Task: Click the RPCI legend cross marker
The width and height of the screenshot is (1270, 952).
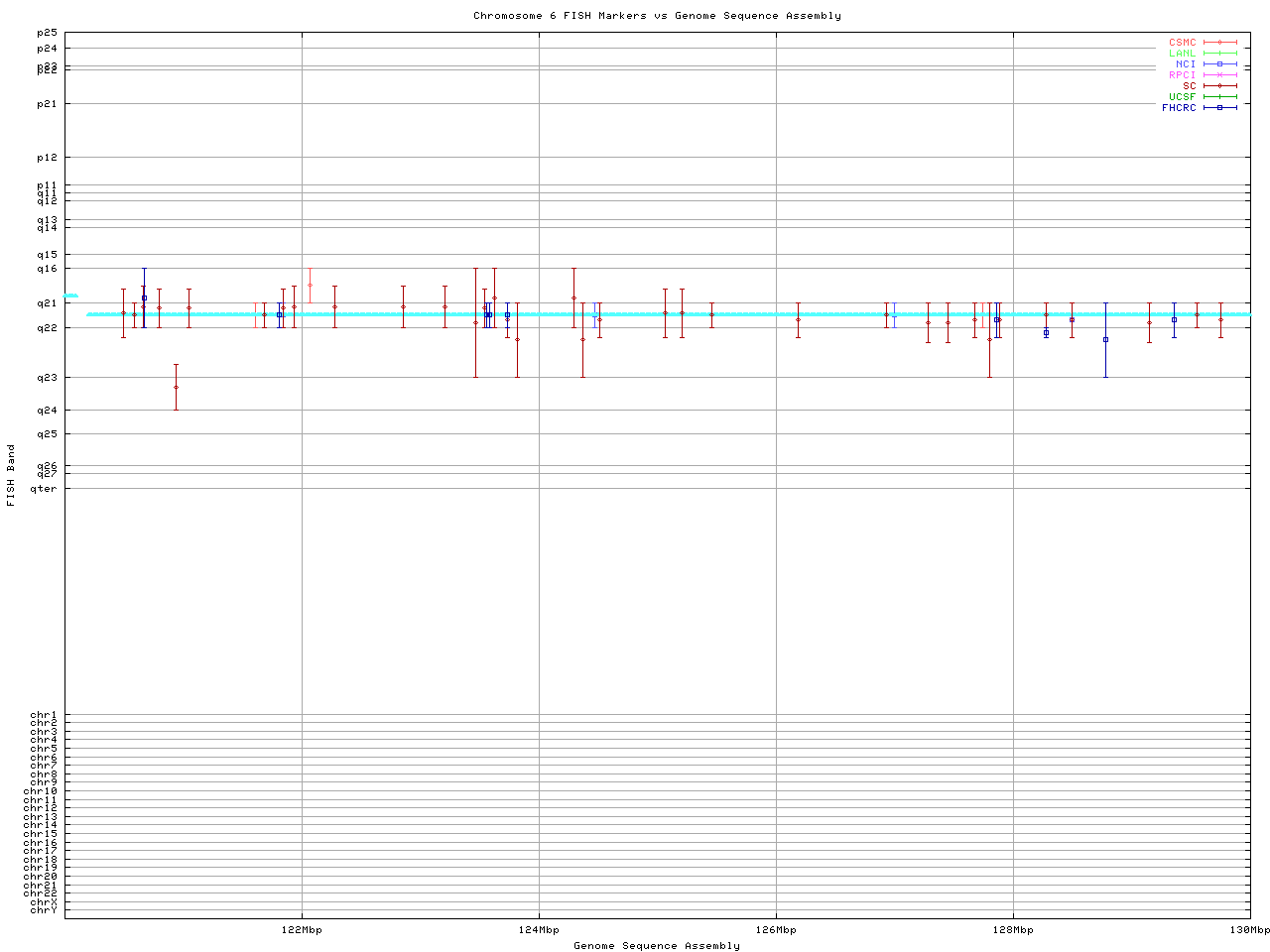Action: pos(1219,75)
